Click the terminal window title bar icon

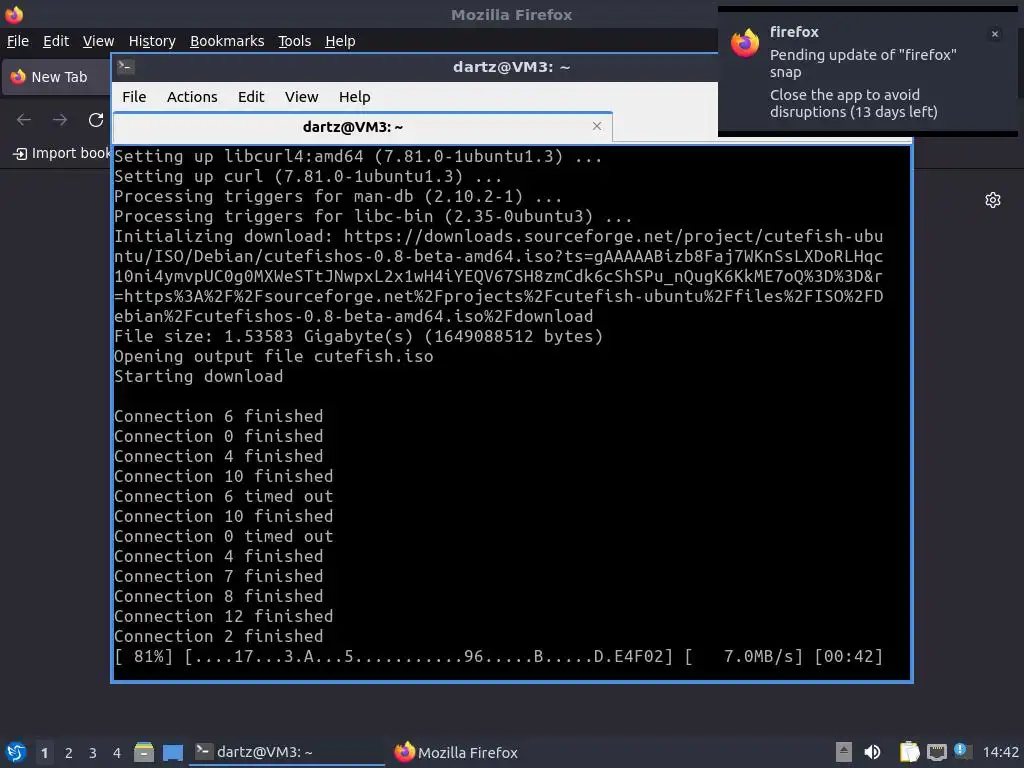pos(126,67)
